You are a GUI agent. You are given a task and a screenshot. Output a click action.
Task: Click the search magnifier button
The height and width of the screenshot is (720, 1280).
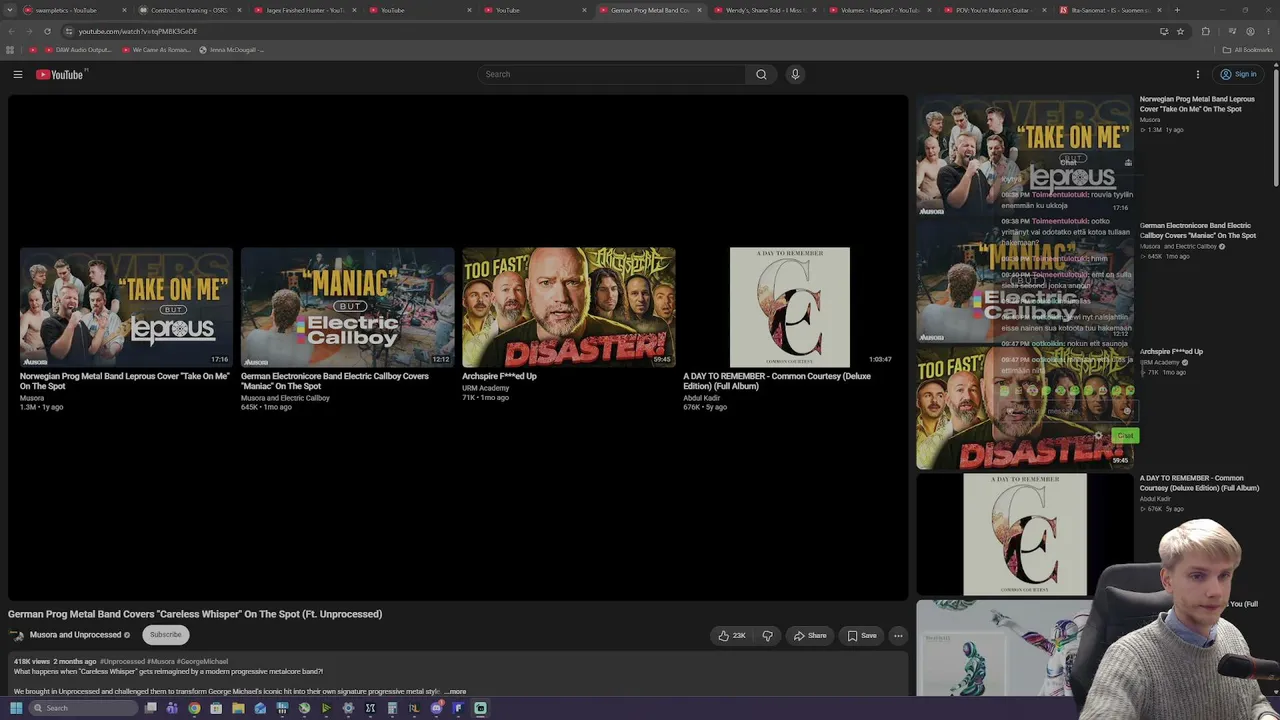[761, 74]
